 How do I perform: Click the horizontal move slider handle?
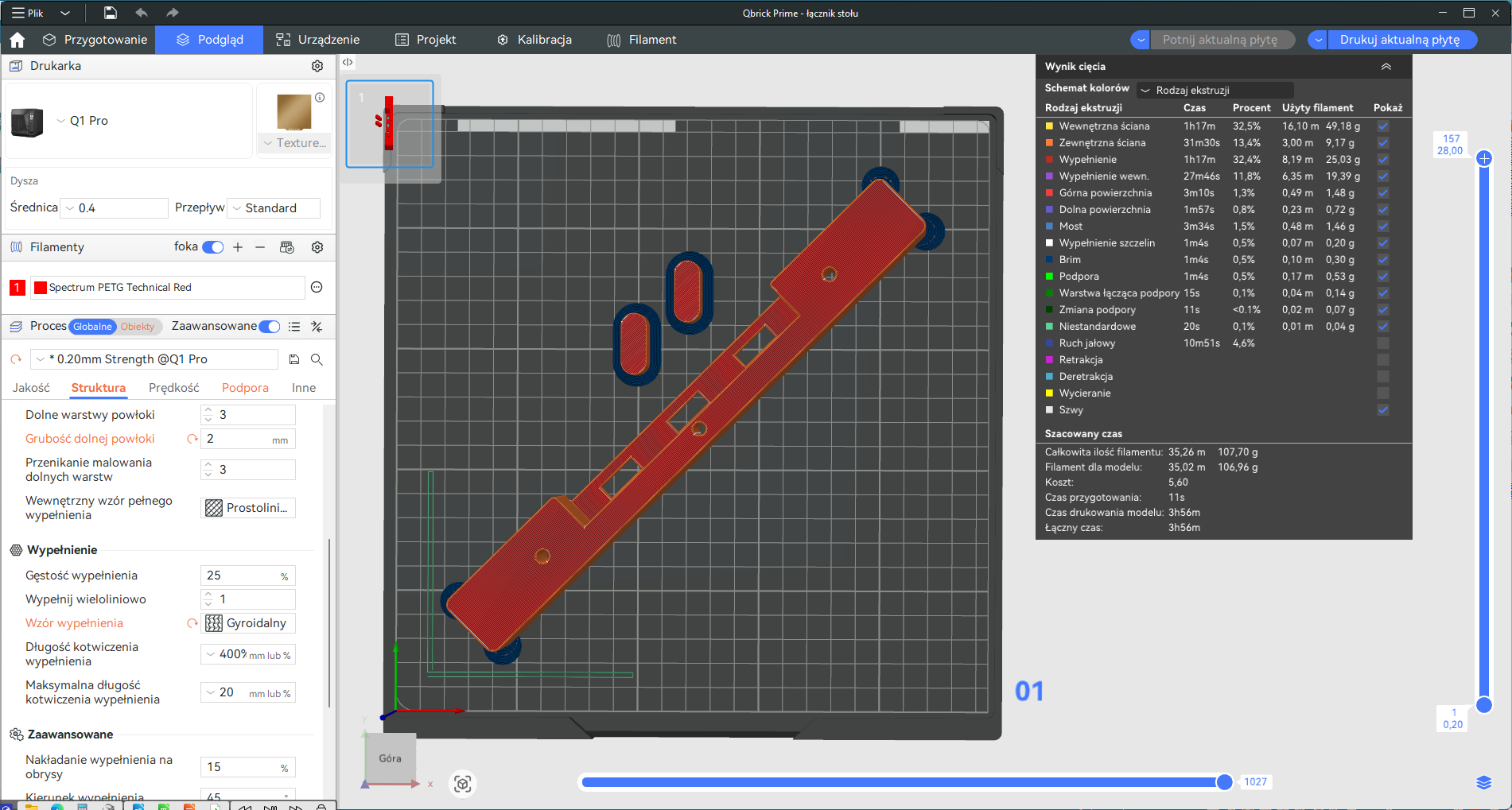click(1224, 782)
